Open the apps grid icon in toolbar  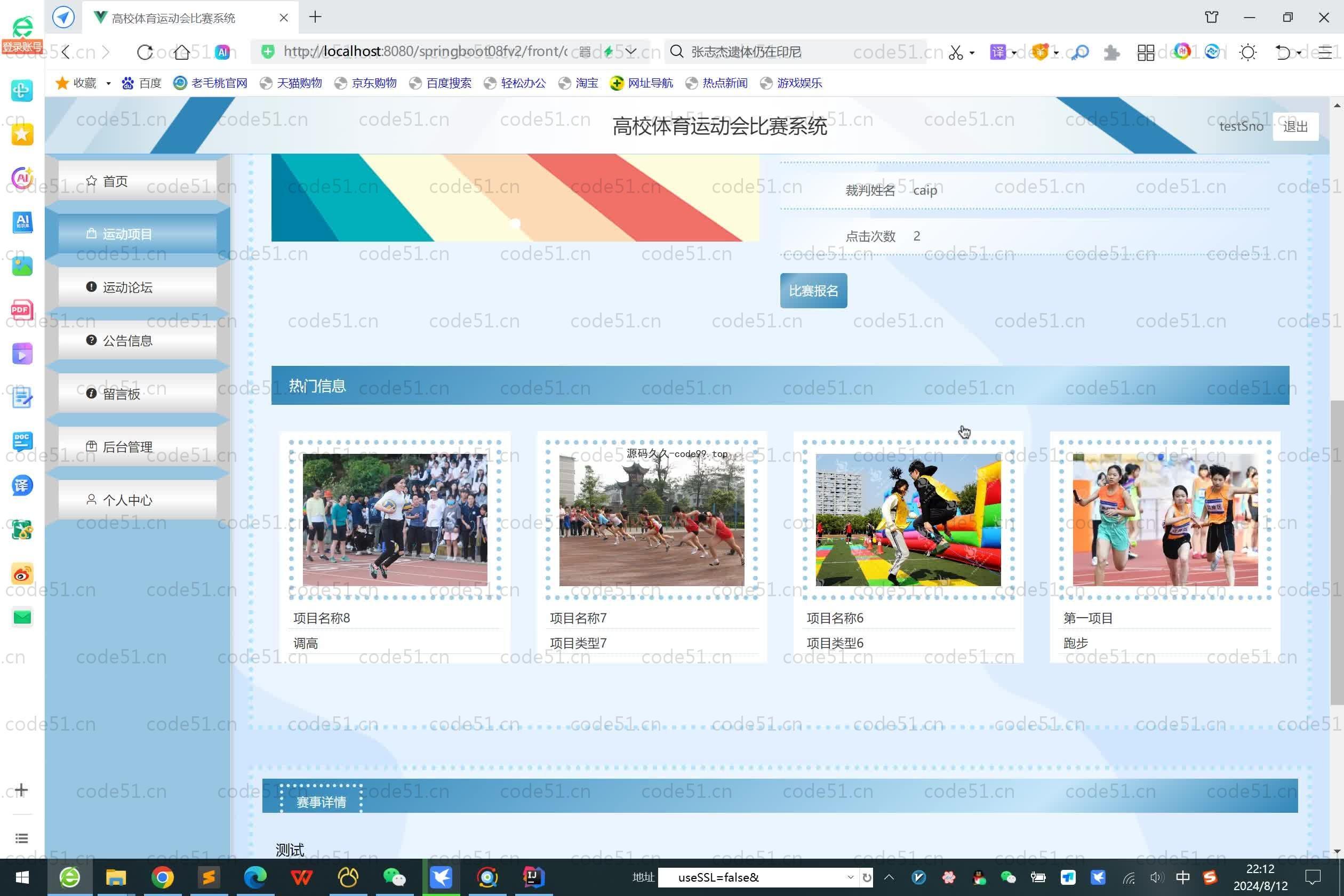[1146, 53]
